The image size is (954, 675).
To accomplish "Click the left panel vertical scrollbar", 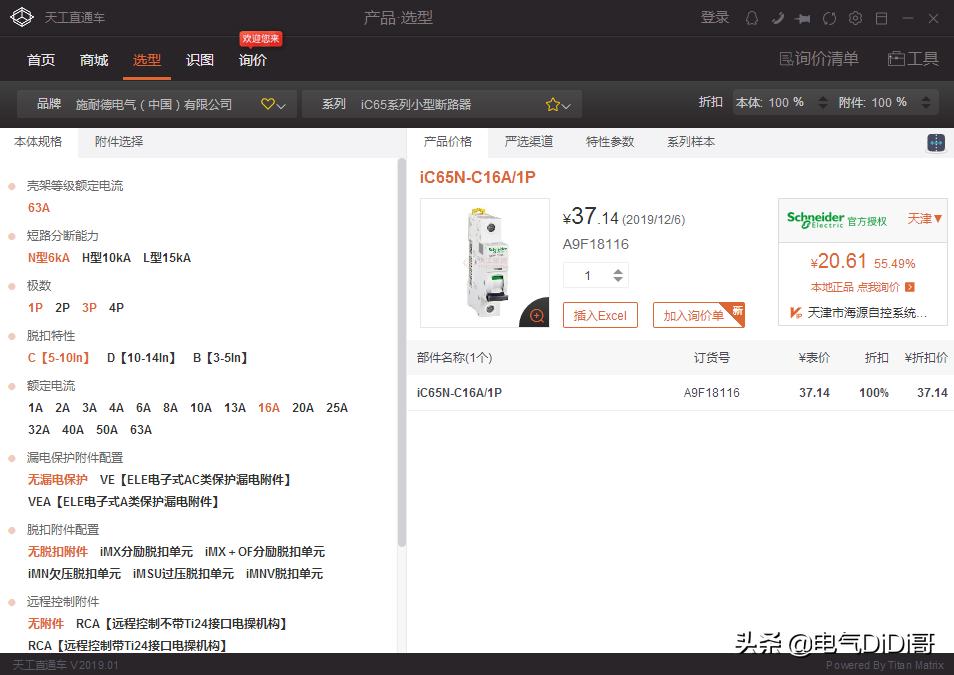I will point(402,353).
